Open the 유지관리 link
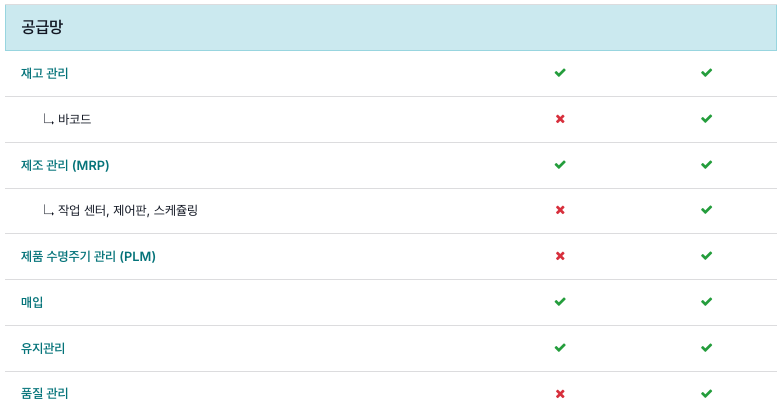Image resolution: width=782 pixels, height=415 pixels. coord(43,348)
